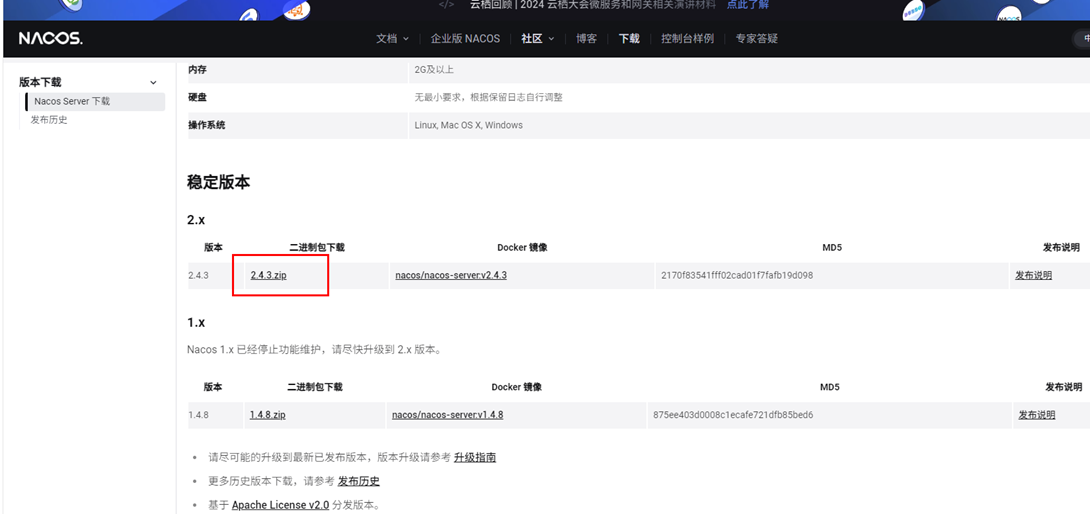
Task: Click the 2G及以上 memory value
Action: click(434, 70)
